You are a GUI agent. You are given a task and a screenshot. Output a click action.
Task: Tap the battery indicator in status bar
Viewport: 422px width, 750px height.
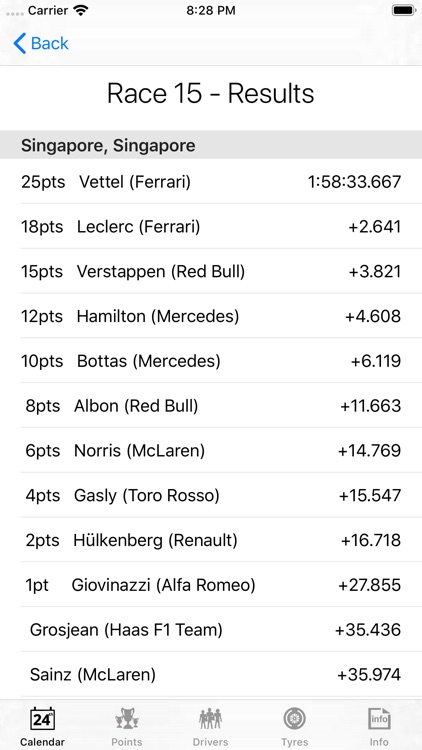403,11
